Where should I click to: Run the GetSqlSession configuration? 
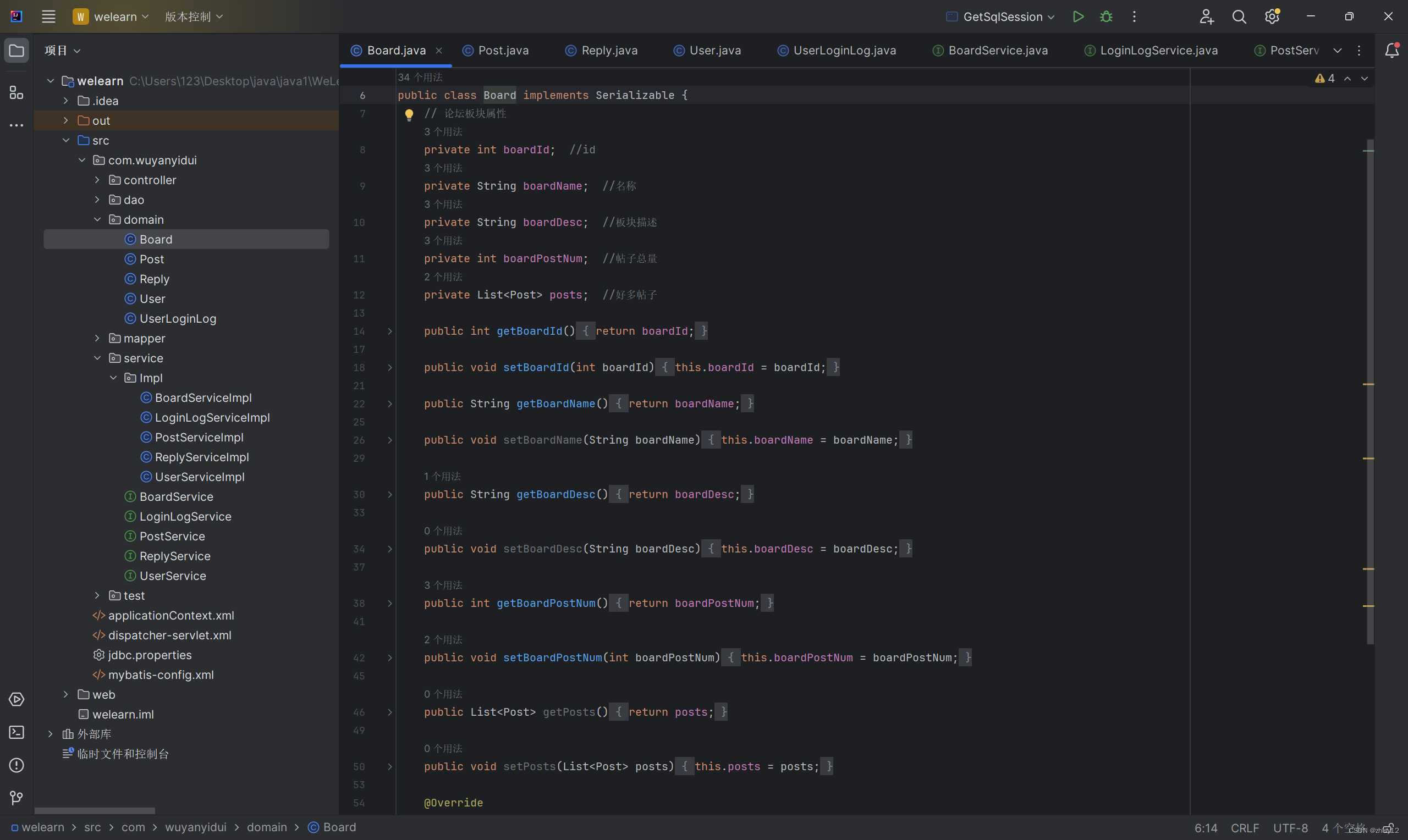point(1078,16)
